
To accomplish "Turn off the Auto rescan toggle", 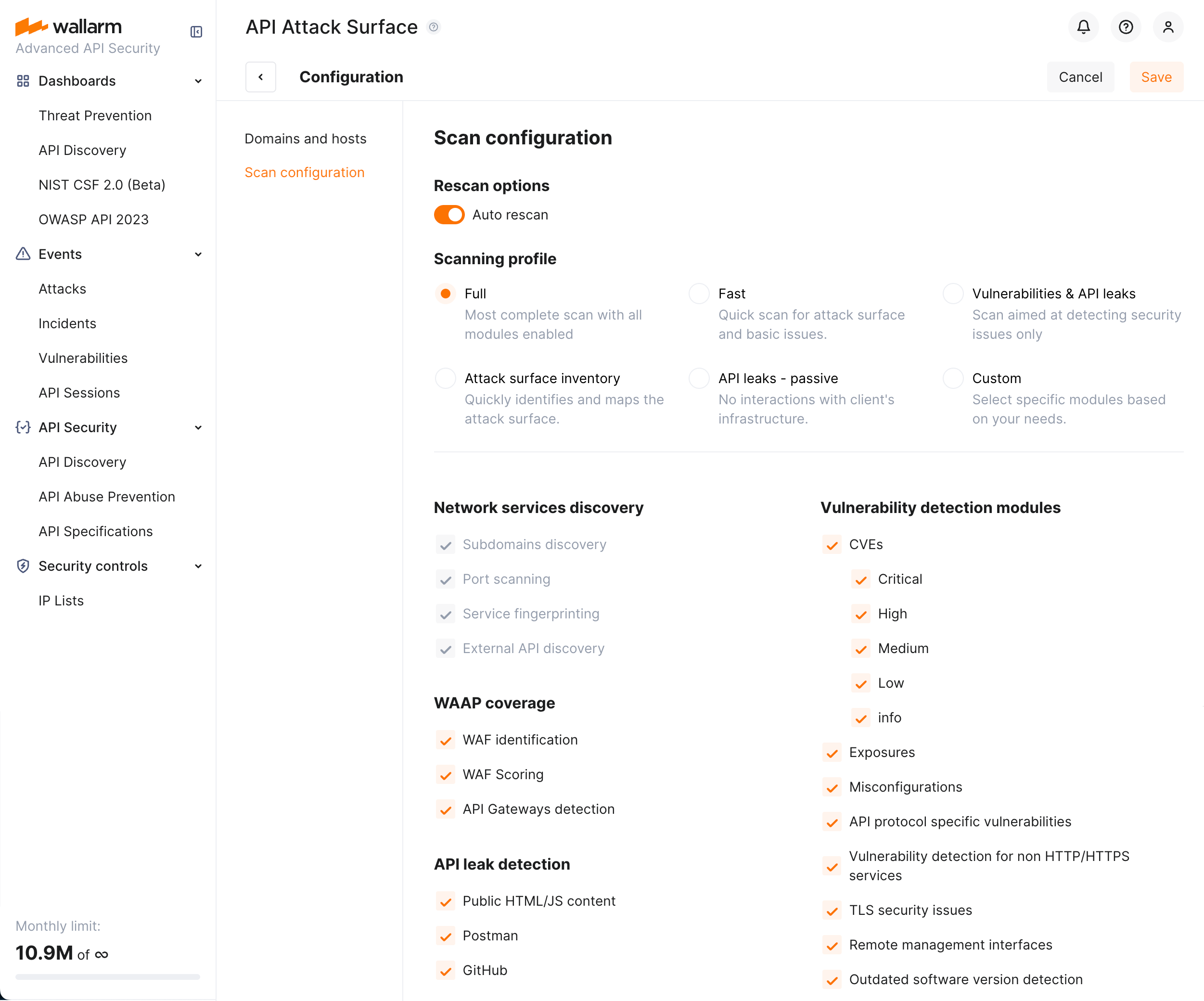I will [449, 215].
